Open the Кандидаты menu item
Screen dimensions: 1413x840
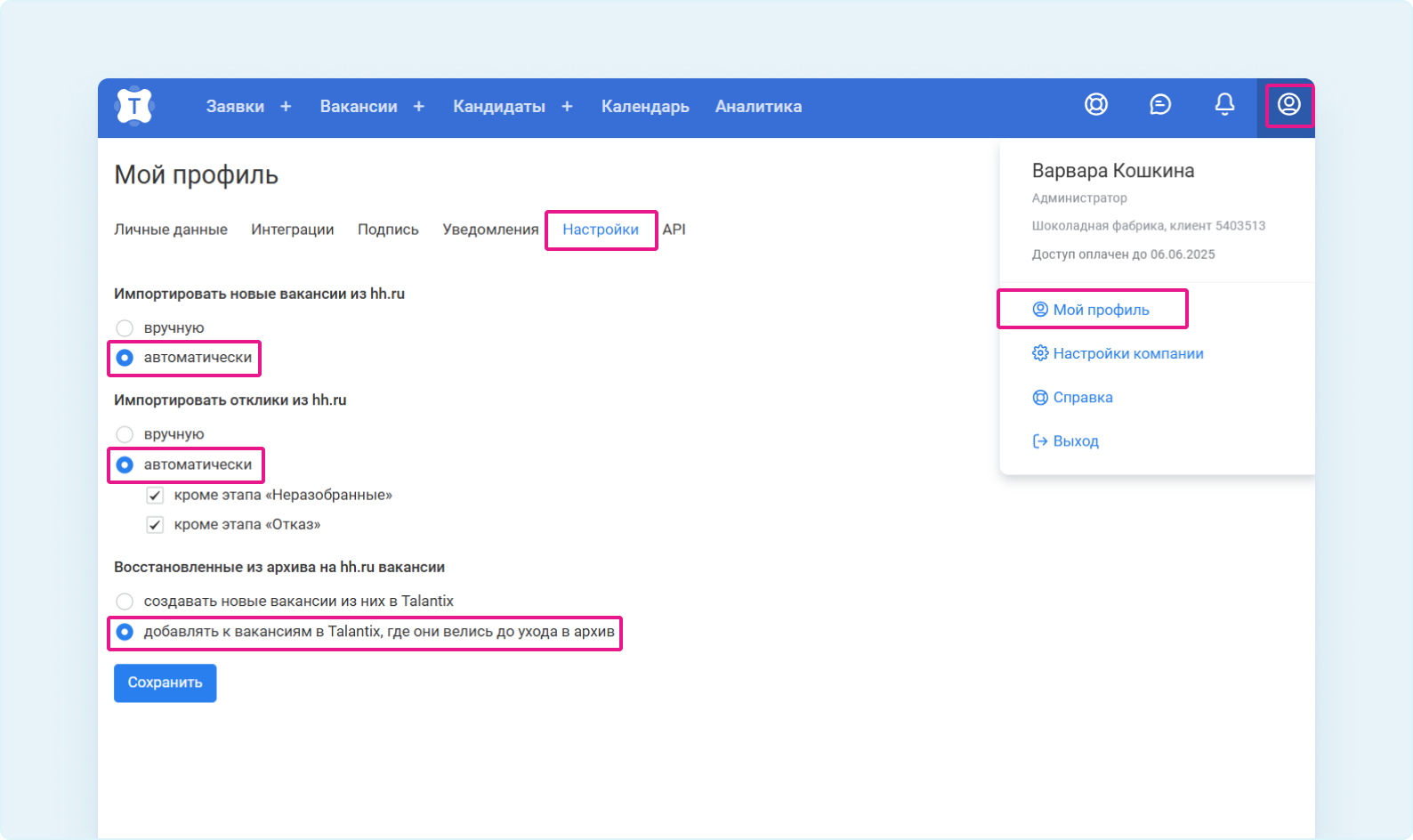point(499,106)
